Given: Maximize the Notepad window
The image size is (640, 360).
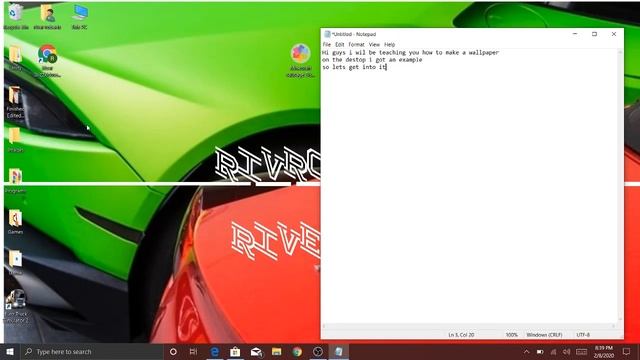Looking at the screenshot, I should tap(594, 34).
